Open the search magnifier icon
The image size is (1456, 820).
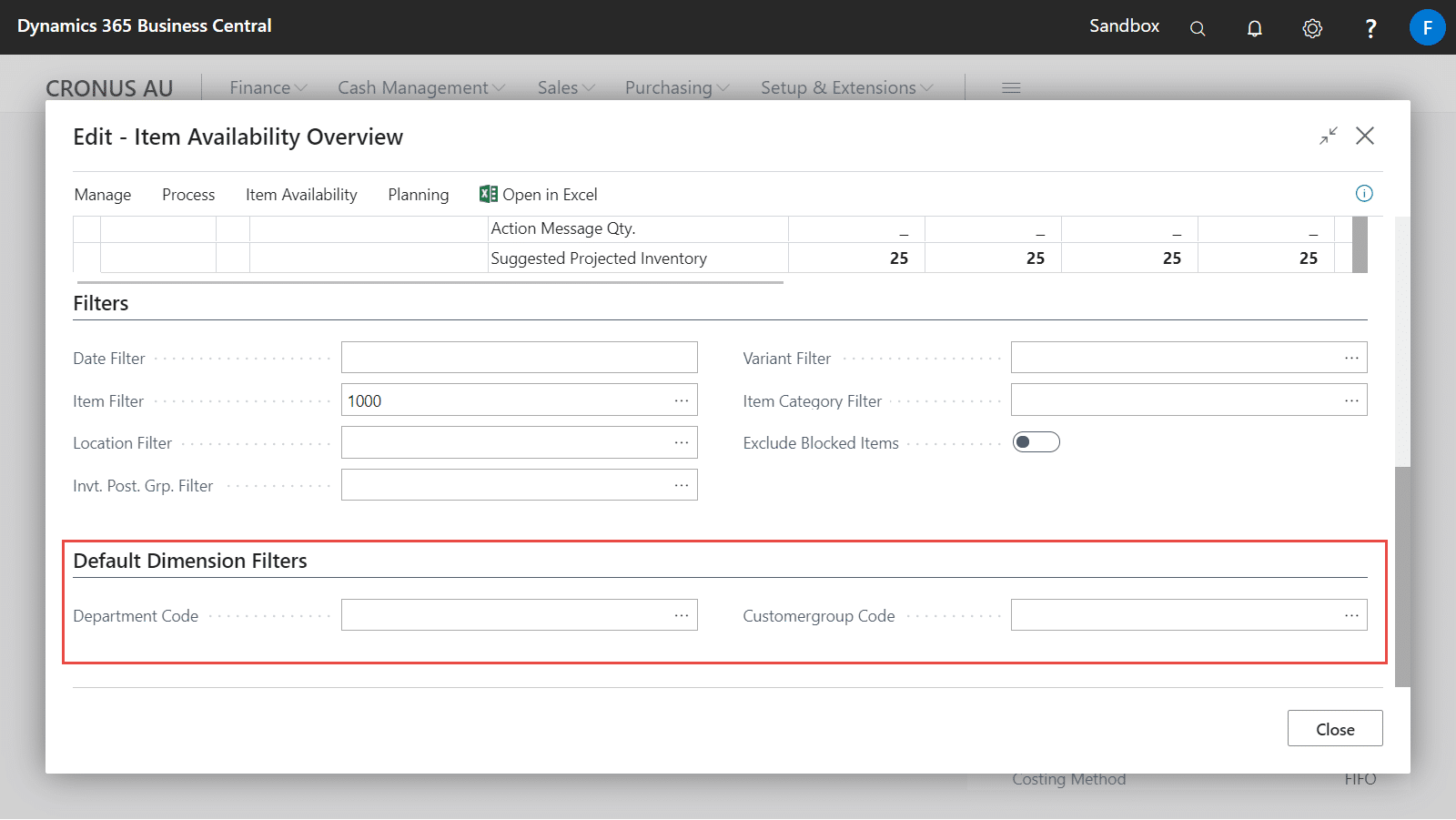(1198, 28)
